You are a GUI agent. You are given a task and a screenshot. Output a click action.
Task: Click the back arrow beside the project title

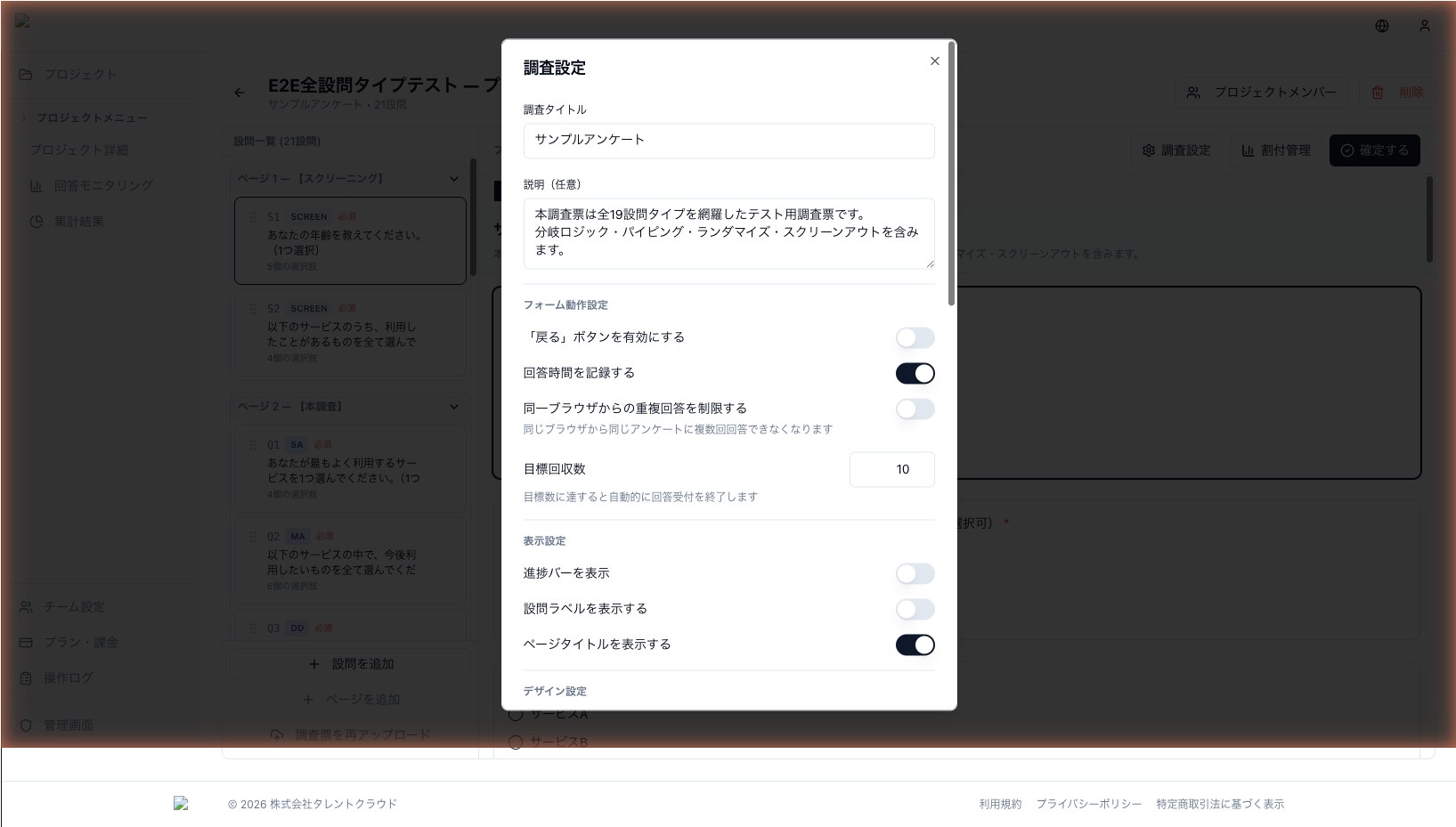tap(240, 93)
